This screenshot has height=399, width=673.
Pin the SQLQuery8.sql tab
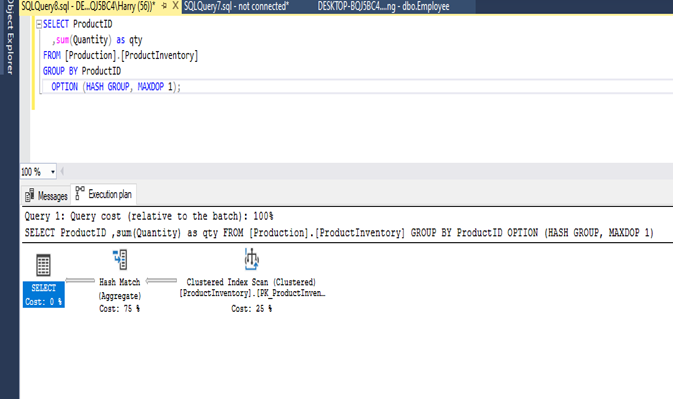(x=164, y=6)
